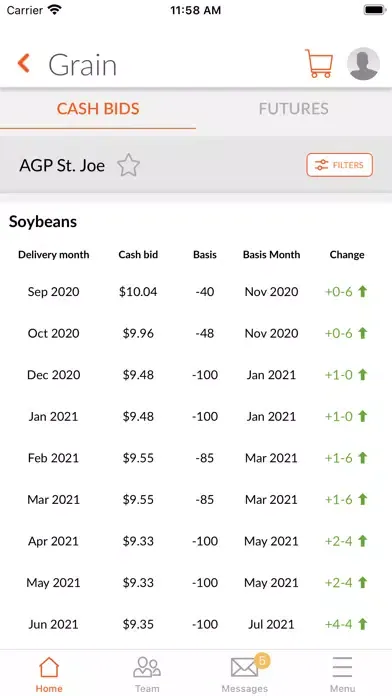Select the Feb 2021 delivery row
Viewport: 392px width, 696px height.
pos(196,458)
